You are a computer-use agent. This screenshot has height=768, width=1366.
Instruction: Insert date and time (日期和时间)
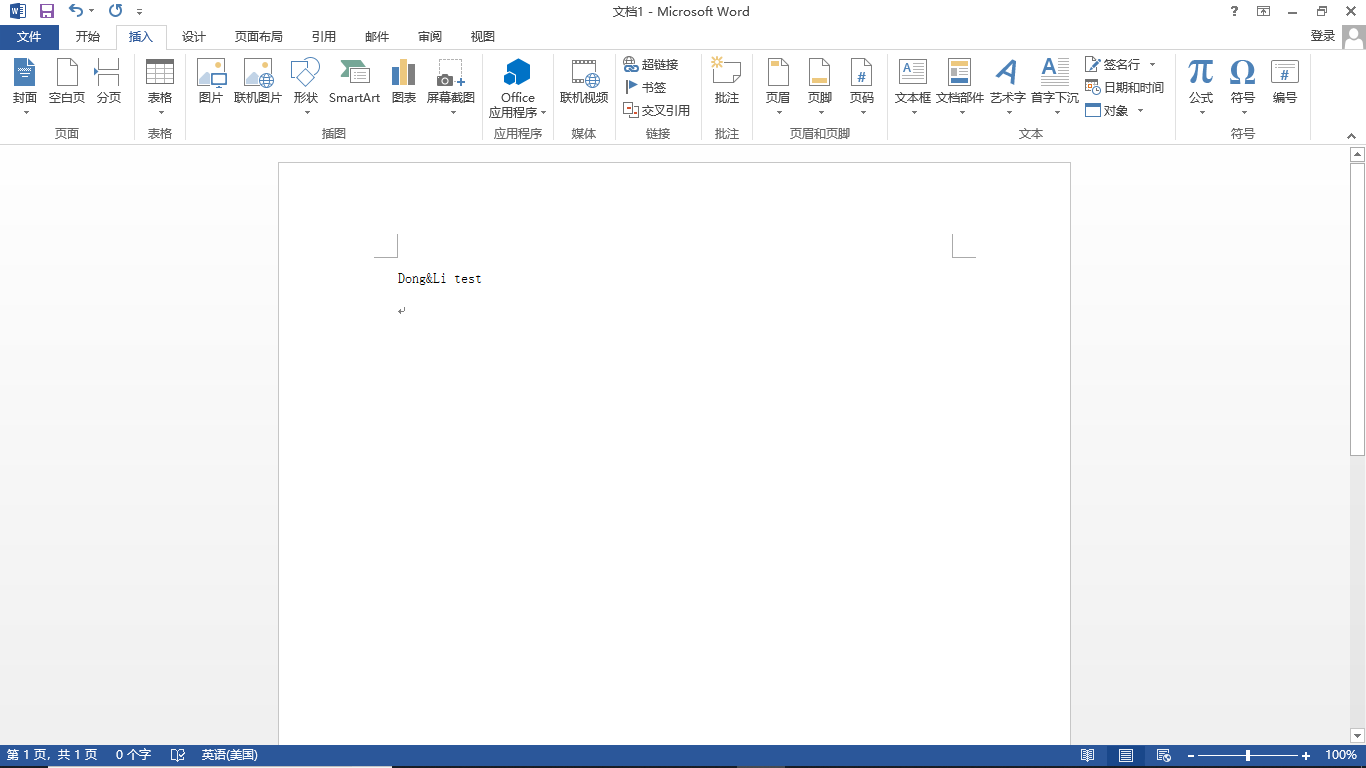1125,87
